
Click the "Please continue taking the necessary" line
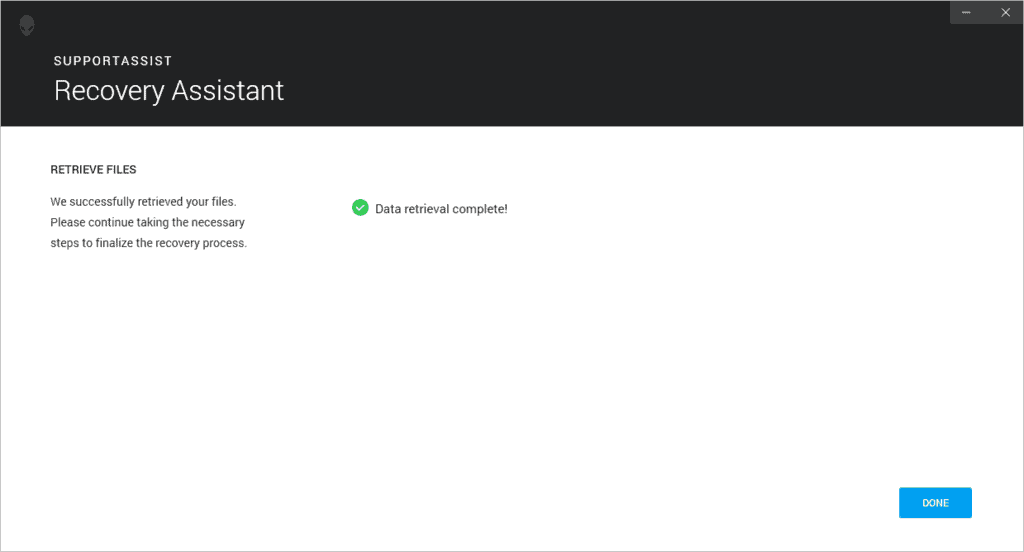[147, 222]
